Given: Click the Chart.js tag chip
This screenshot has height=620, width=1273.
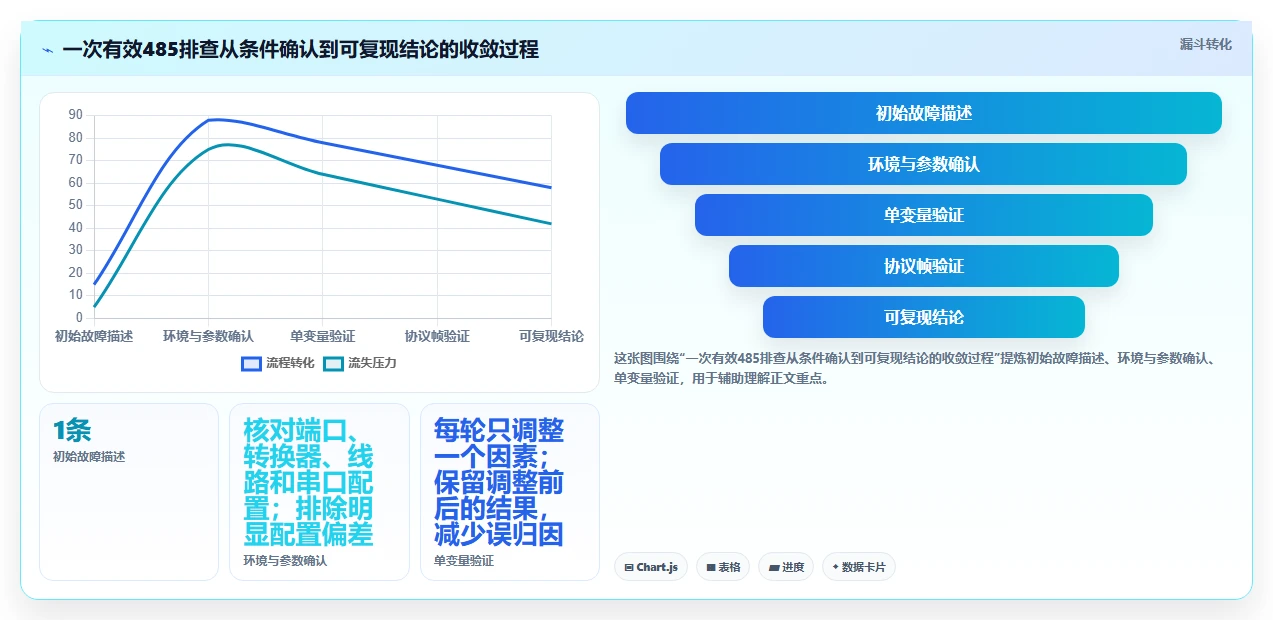Looking at the screenshot, I should point(651,567).
